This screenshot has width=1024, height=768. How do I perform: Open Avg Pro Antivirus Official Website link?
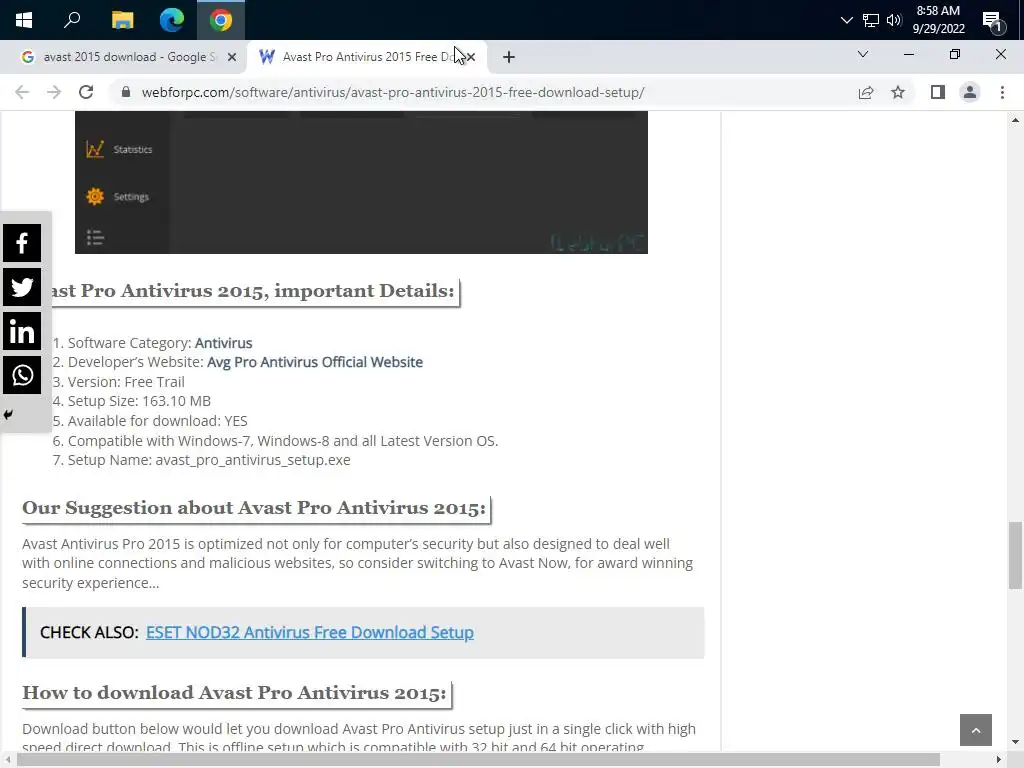[x=315, y=362]
